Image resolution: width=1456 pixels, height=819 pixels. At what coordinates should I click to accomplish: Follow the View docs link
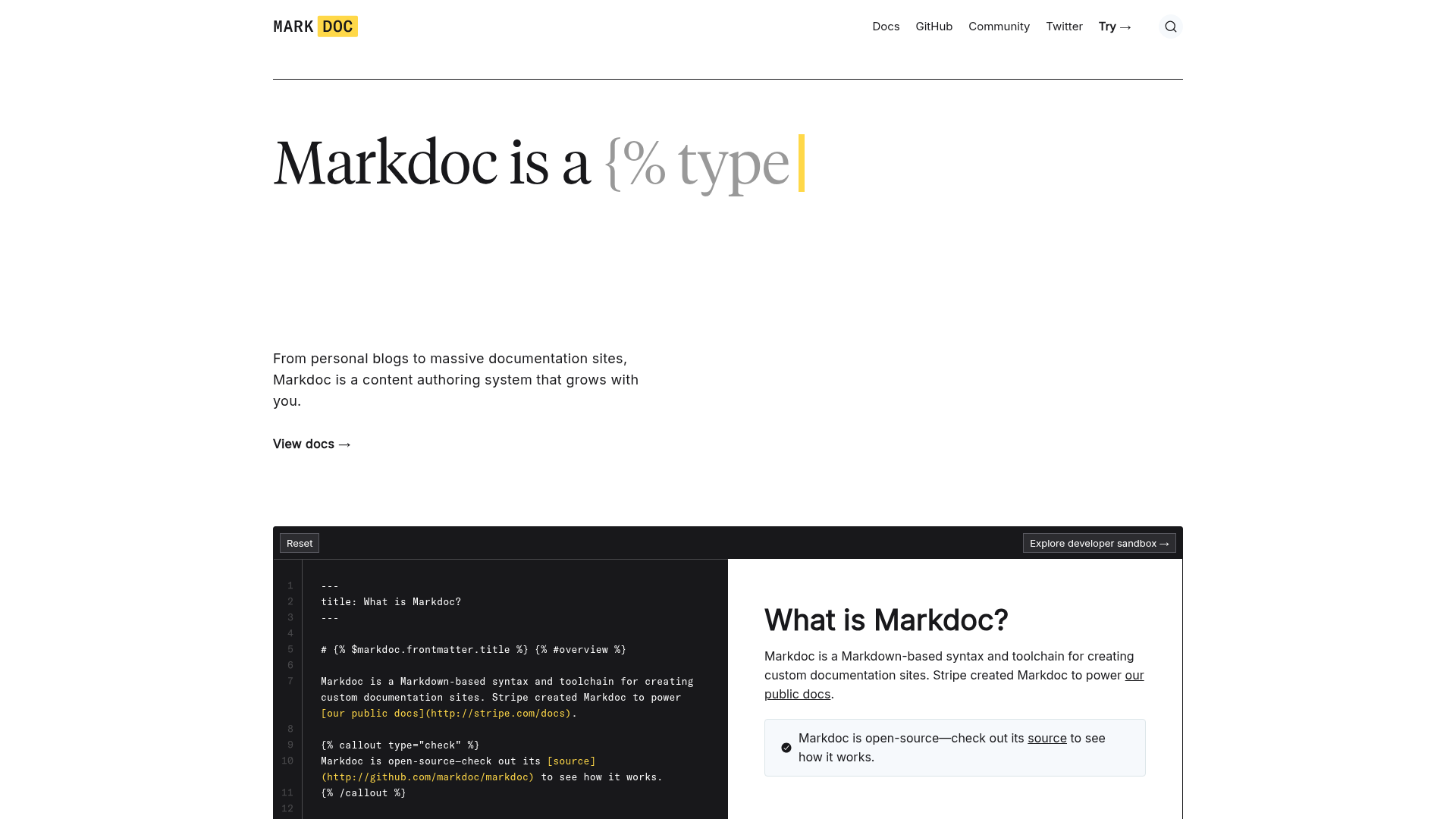(312, 444)
